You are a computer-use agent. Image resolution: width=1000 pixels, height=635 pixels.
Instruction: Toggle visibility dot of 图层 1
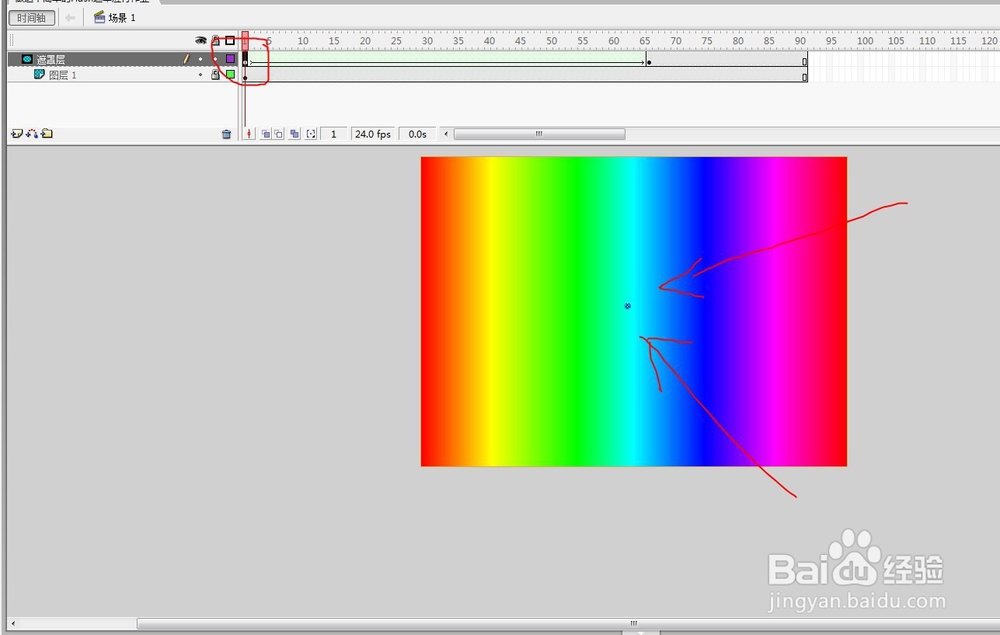point(201,75)
